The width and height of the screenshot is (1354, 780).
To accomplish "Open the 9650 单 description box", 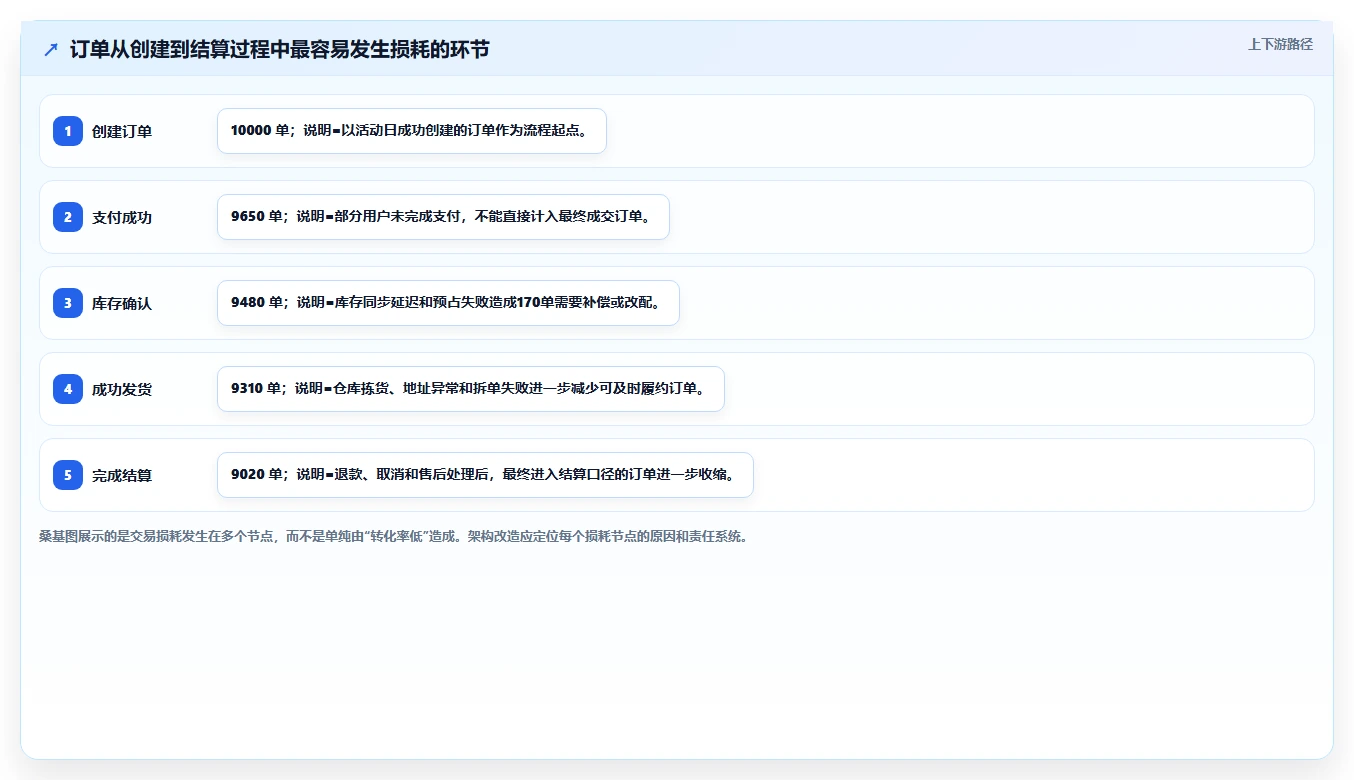I will (443, 217).
